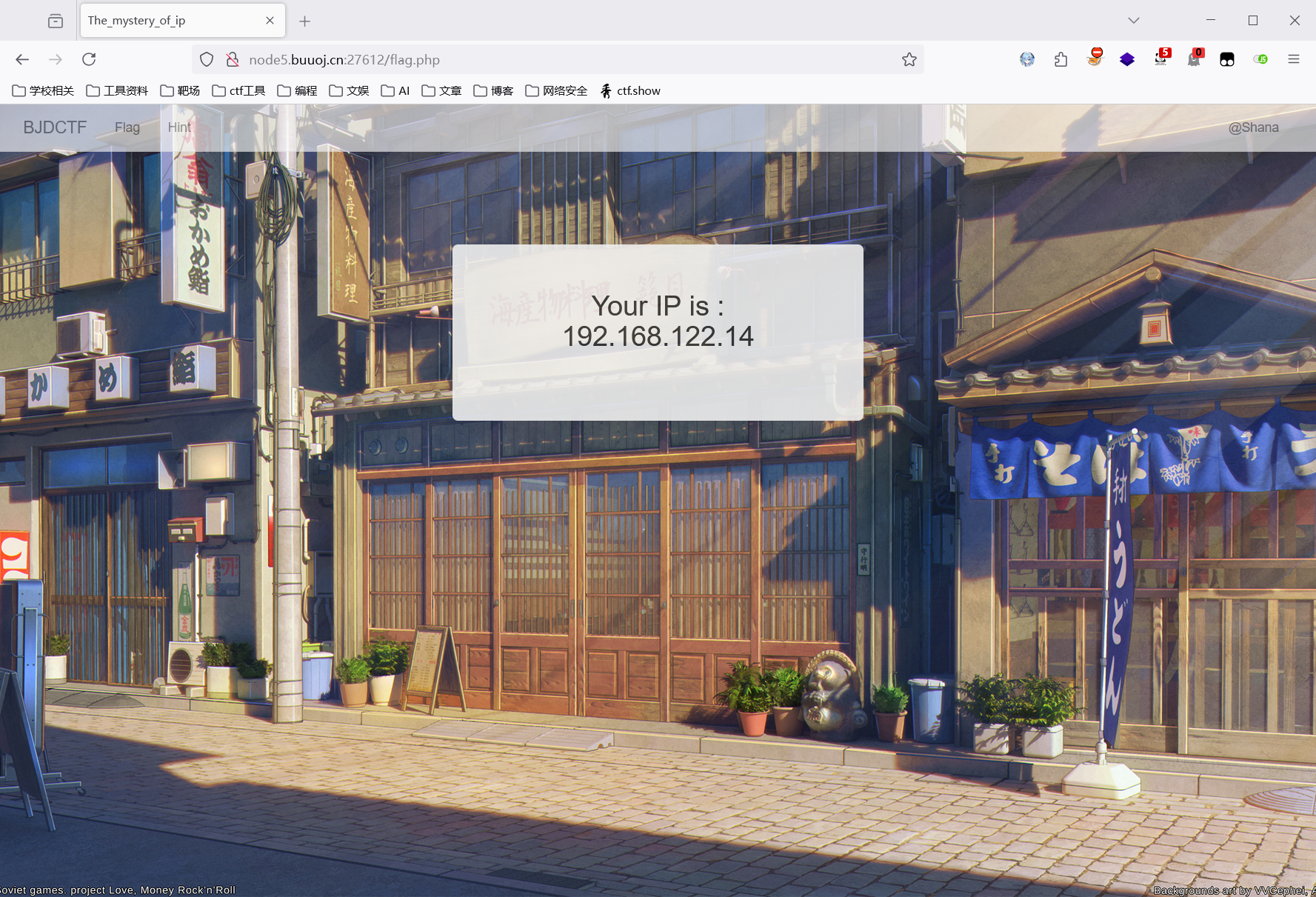1316x897 pixels.
Task: Open the 网络安全 bookmark folder
Action: (x=556, y=90)
